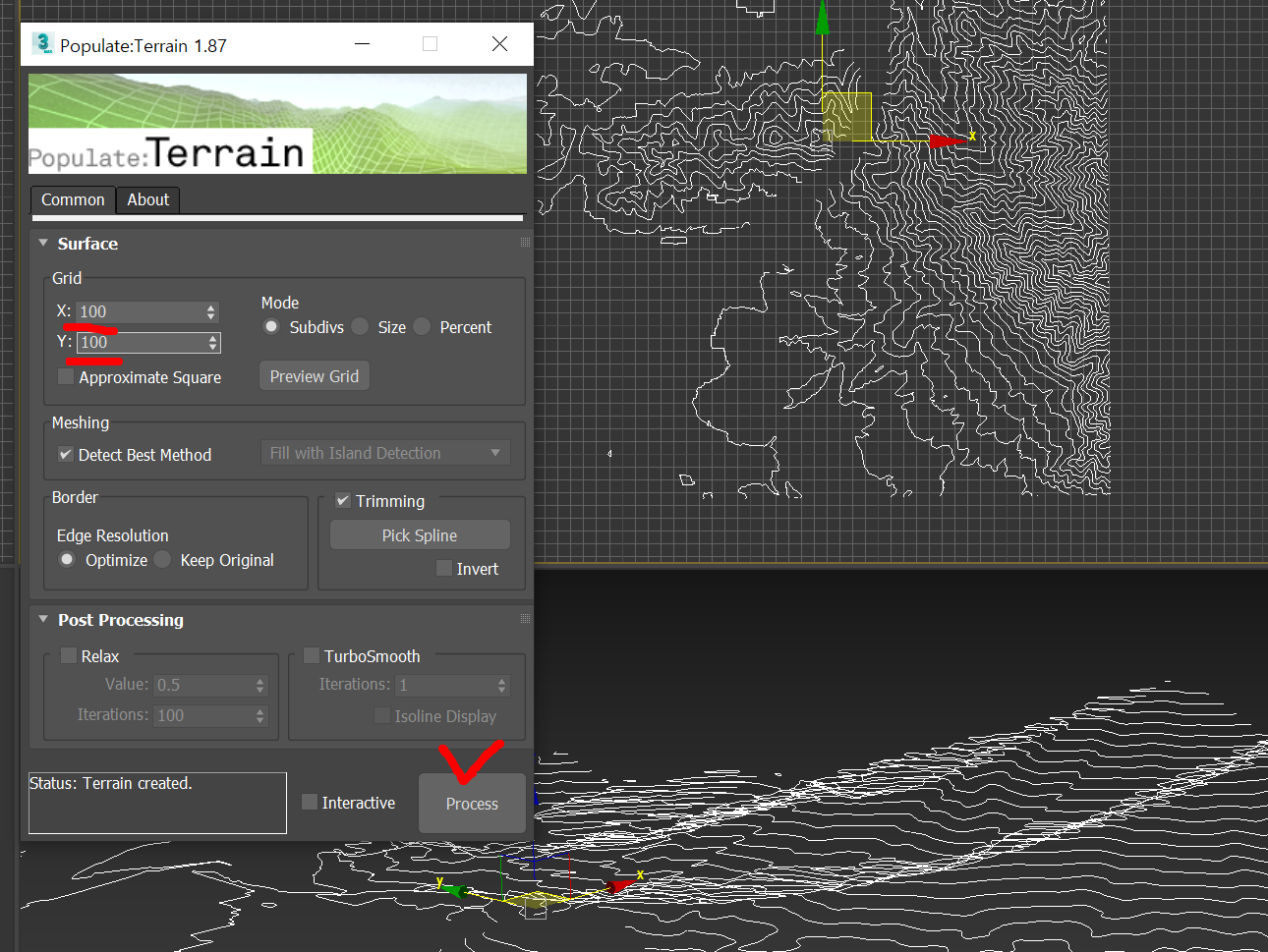Click the Process button
This screenshot has width=1268, height=952.
pos(472,804)
